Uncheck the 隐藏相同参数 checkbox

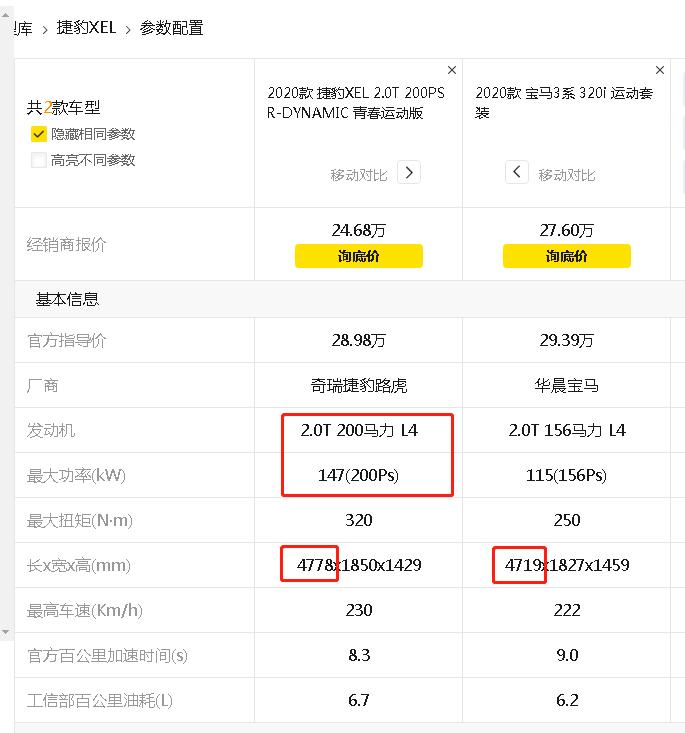tap(38, 134)
